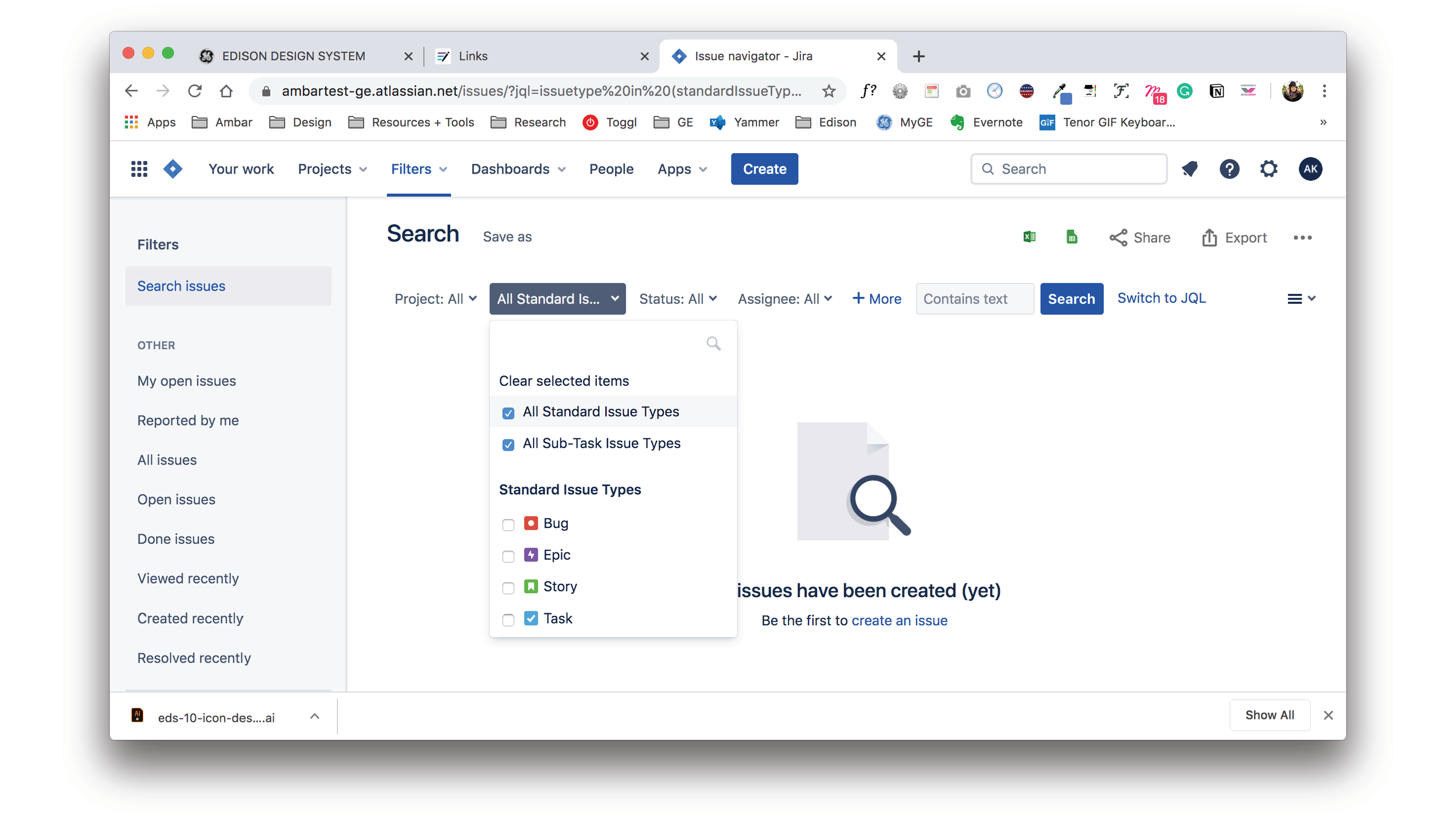This screenshot has width=1456, height=819.
Task: Open Jira settings gear icon
Action: coord(1268,169)
